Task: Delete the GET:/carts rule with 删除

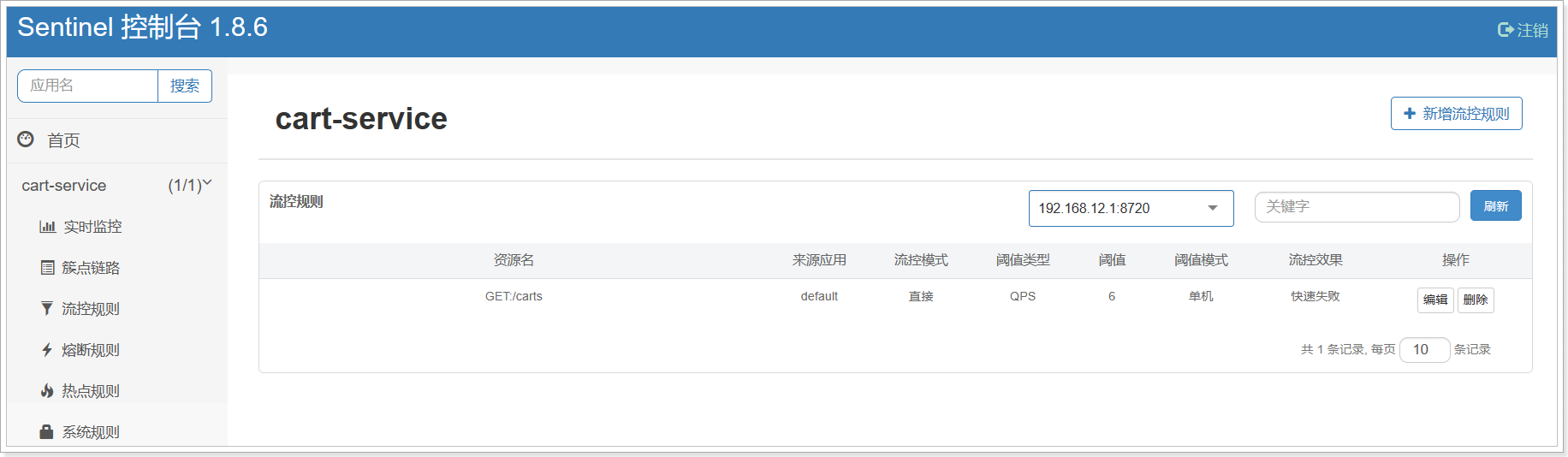Action: coord(1476,300)
